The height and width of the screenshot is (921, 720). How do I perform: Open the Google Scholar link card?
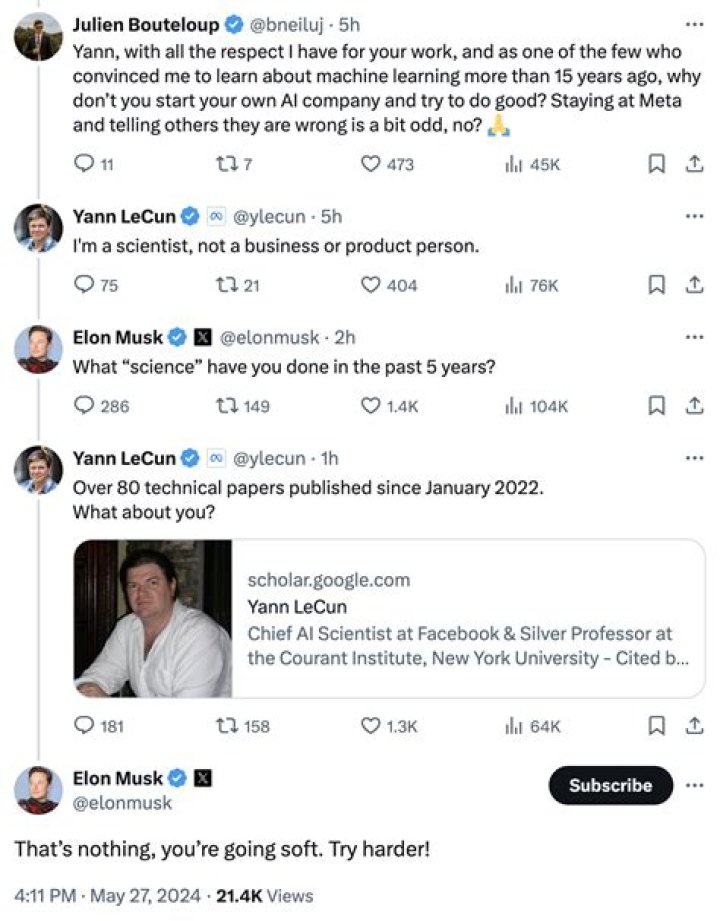[388, 618]
